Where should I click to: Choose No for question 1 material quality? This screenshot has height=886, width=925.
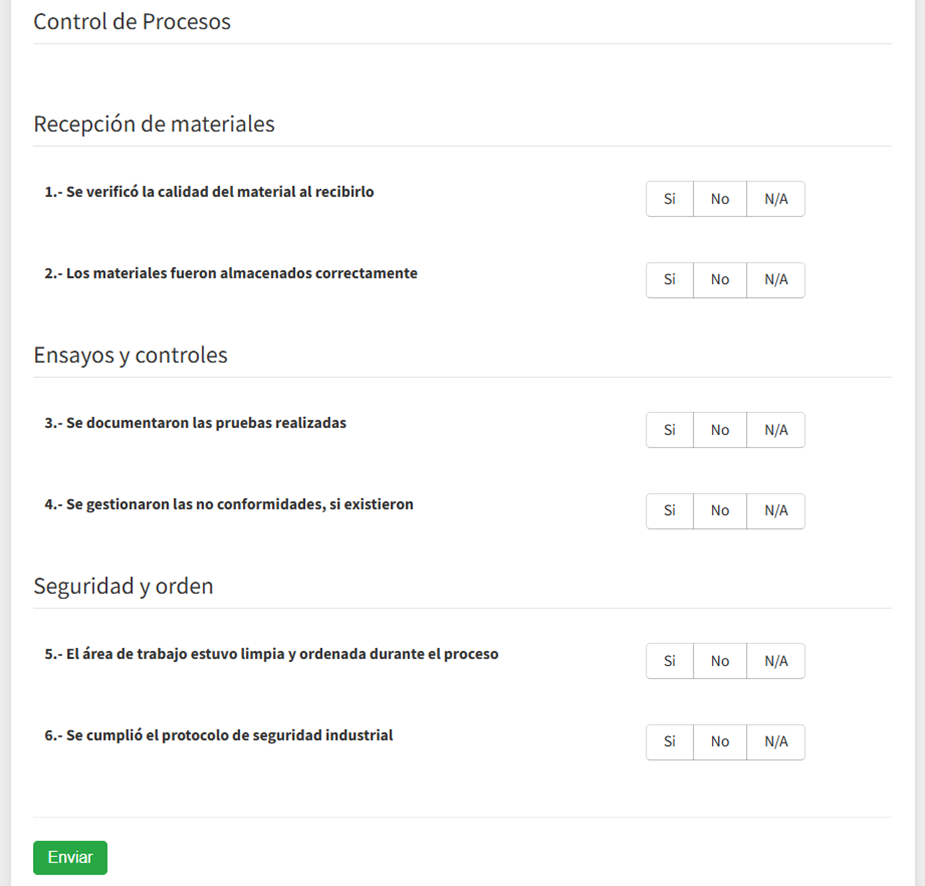720,199
